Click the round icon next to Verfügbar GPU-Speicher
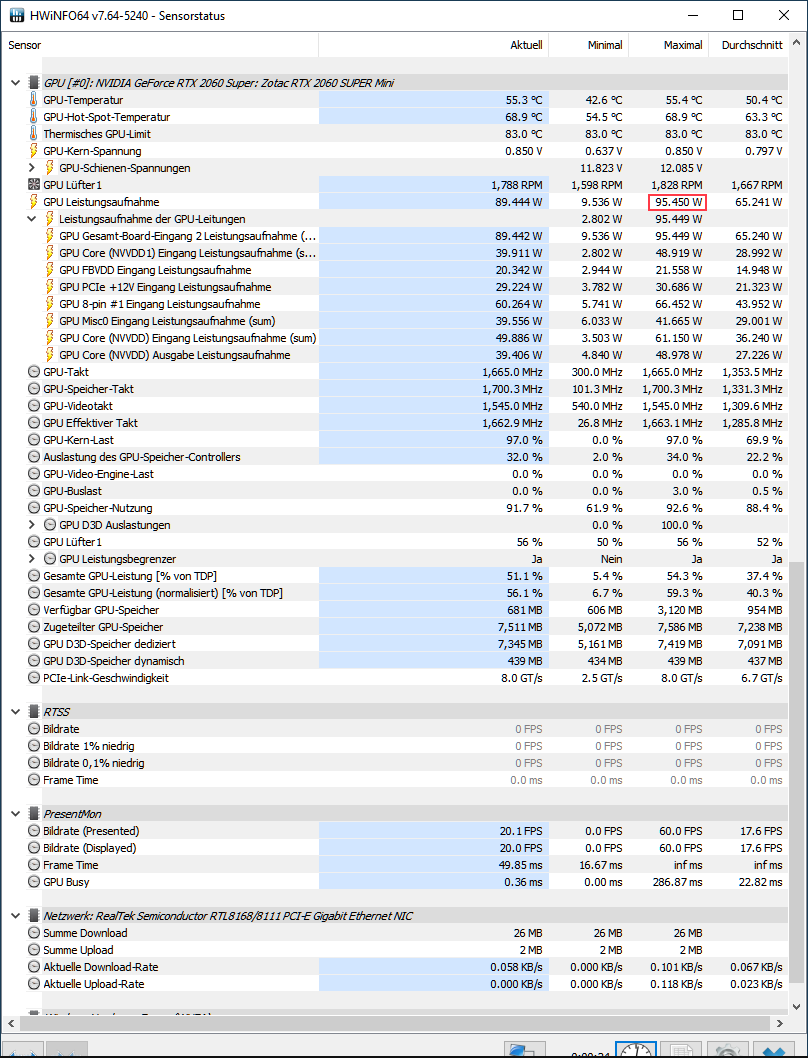The height and width of the screenshot is (1058, 808). point(34,610)
